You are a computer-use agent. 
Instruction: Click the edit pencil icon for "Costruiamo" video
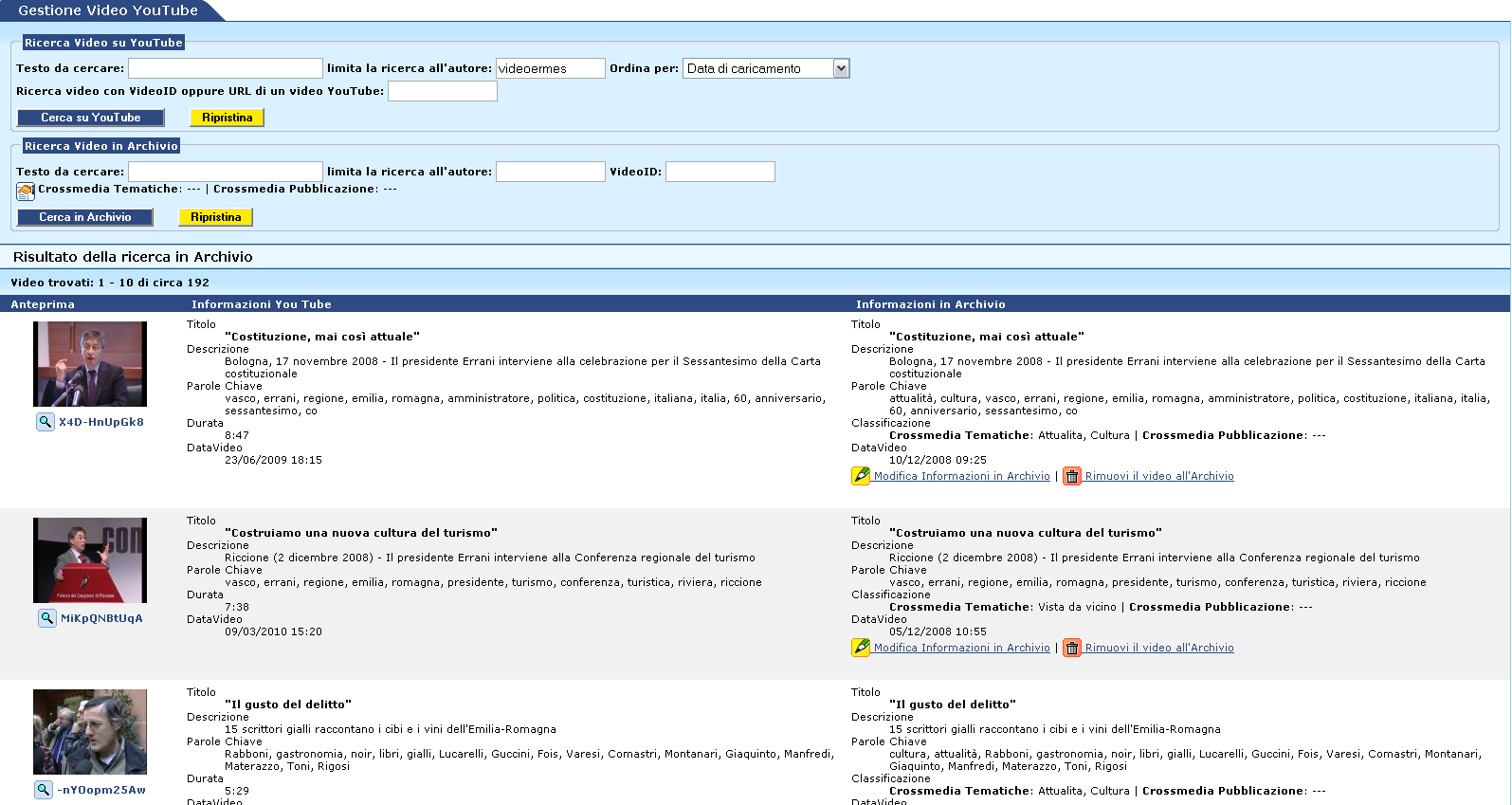click(x=861, y=648)
